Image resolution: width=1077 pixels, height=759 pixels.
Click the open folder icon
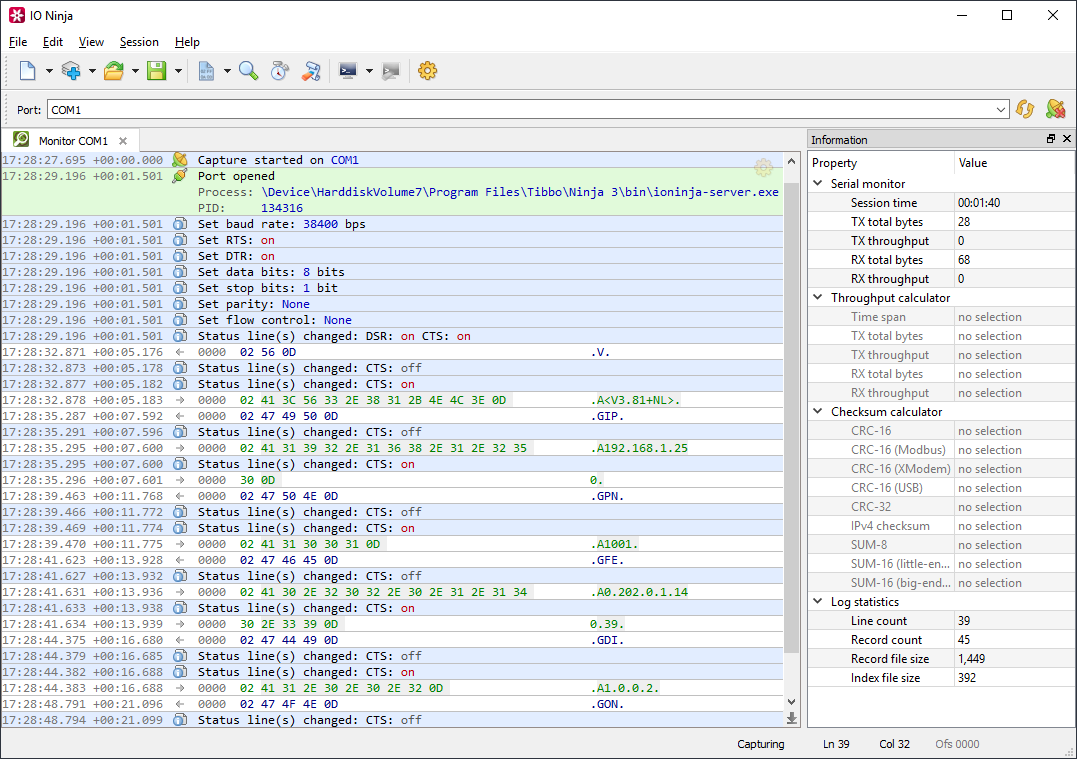114,71
